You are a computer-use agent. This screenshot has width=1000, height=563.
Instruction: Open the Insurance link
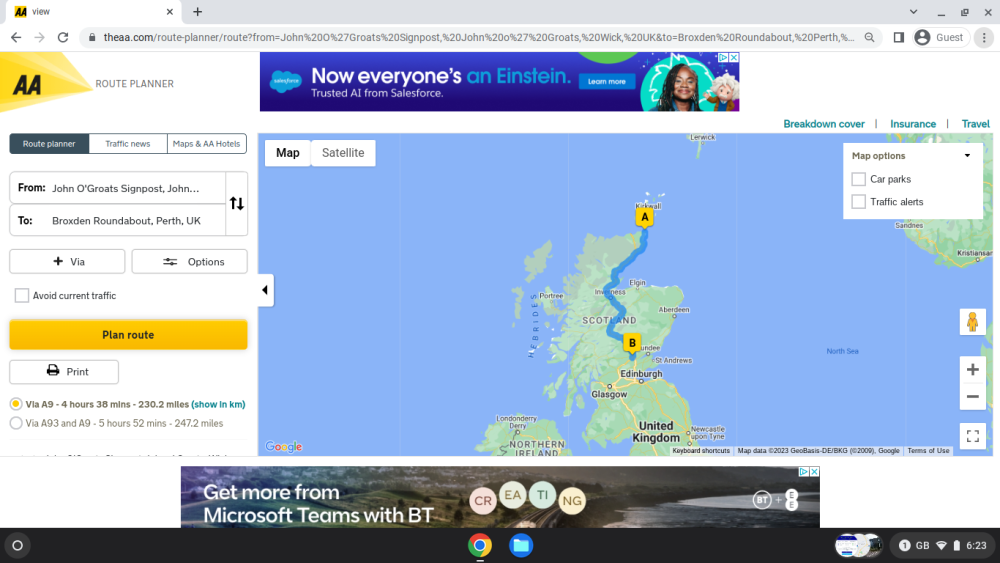coord(913,124)
